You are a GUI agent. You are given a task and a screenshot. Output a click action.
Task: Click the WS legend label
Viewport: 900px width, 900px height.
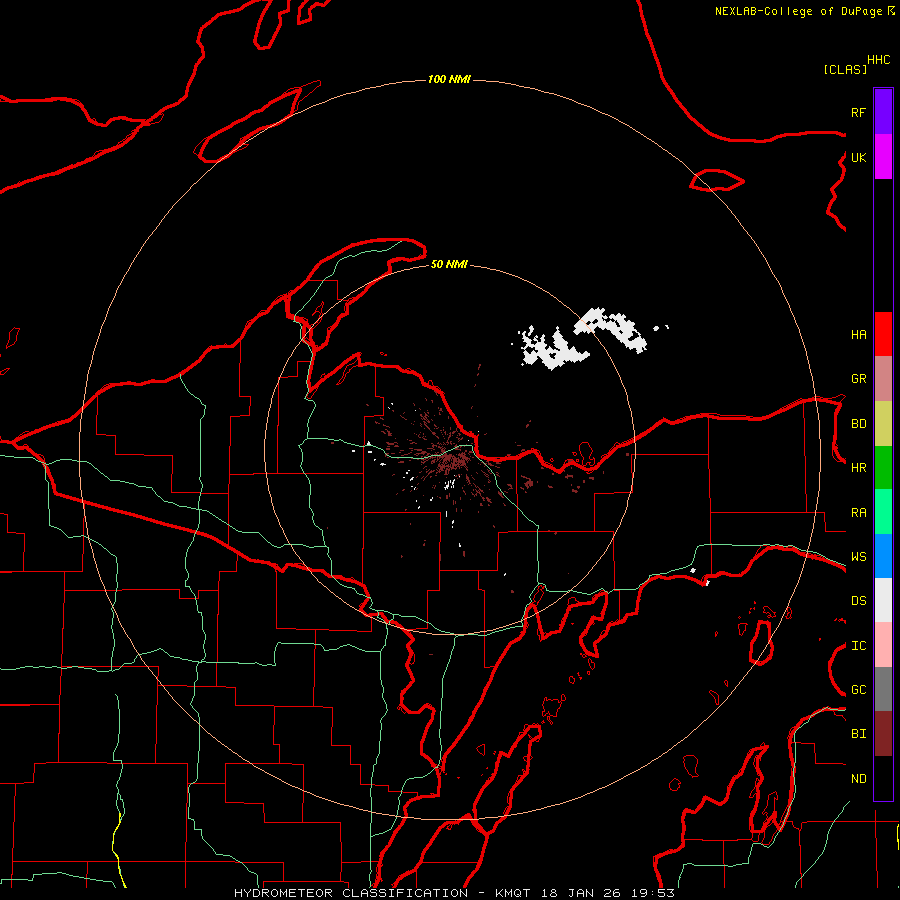(x=858, y=556)
